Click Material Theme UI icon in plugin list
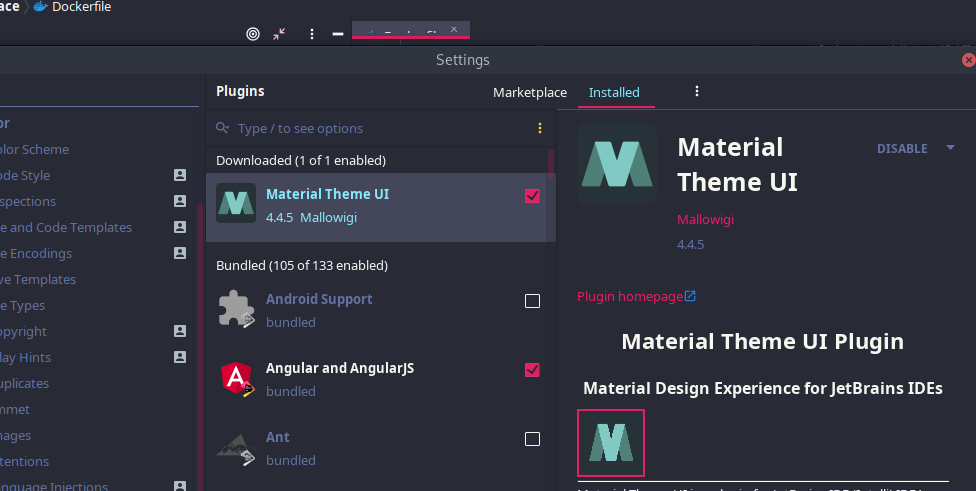The image size is (976, 491). [x=236, y=203]
